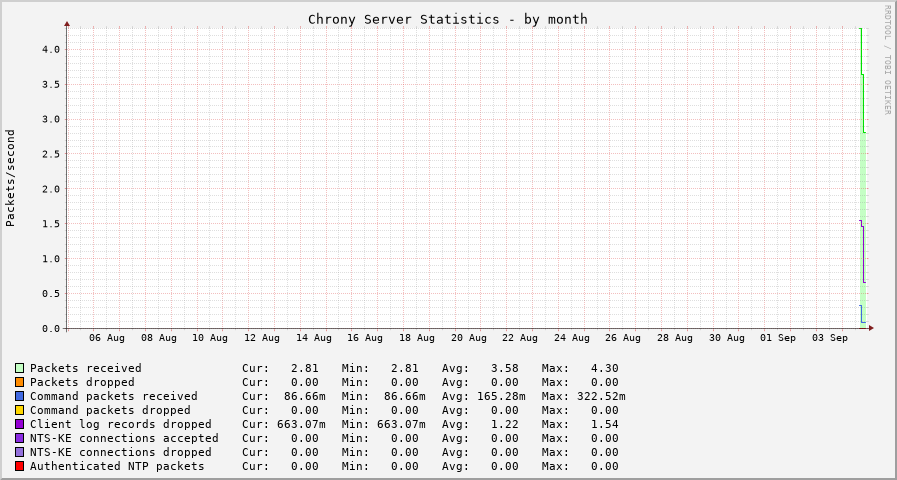
Task: Select the 'NTS-KE connections accepted' label
Action: tap(124, 438)
